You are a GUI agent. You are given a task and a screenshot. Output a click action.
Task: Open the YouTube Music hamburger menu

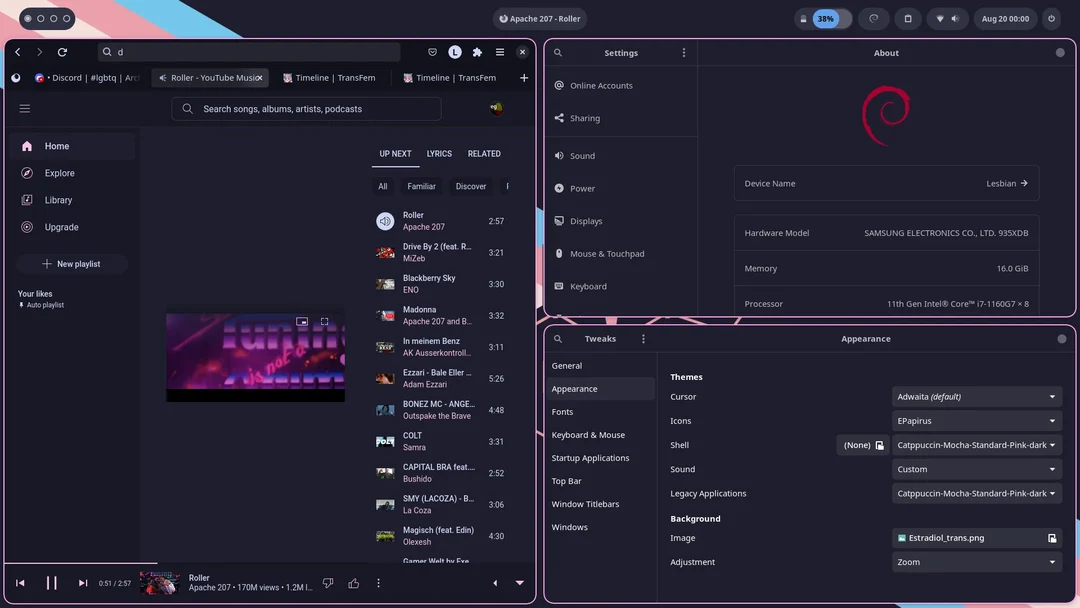pyautogui.click(x=25, y=108)
